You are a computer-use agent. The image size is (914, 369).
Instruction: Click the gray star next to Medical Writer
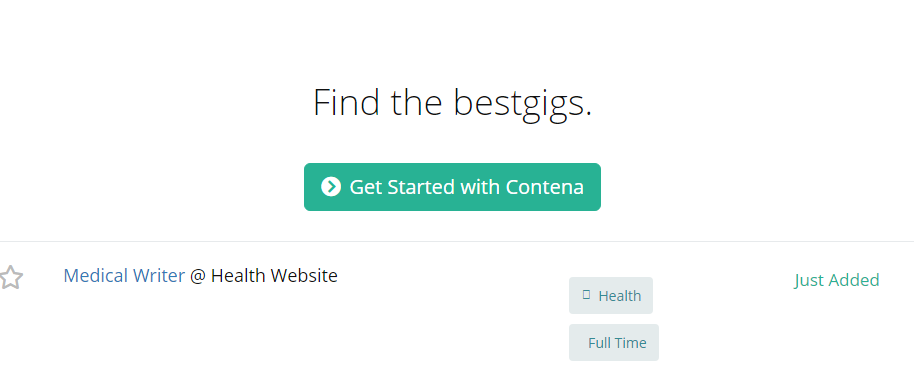click(10, 277)
